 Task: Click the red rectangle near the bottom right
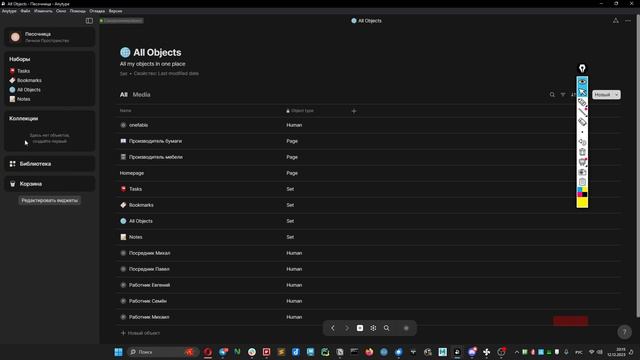tap(571, 321)
